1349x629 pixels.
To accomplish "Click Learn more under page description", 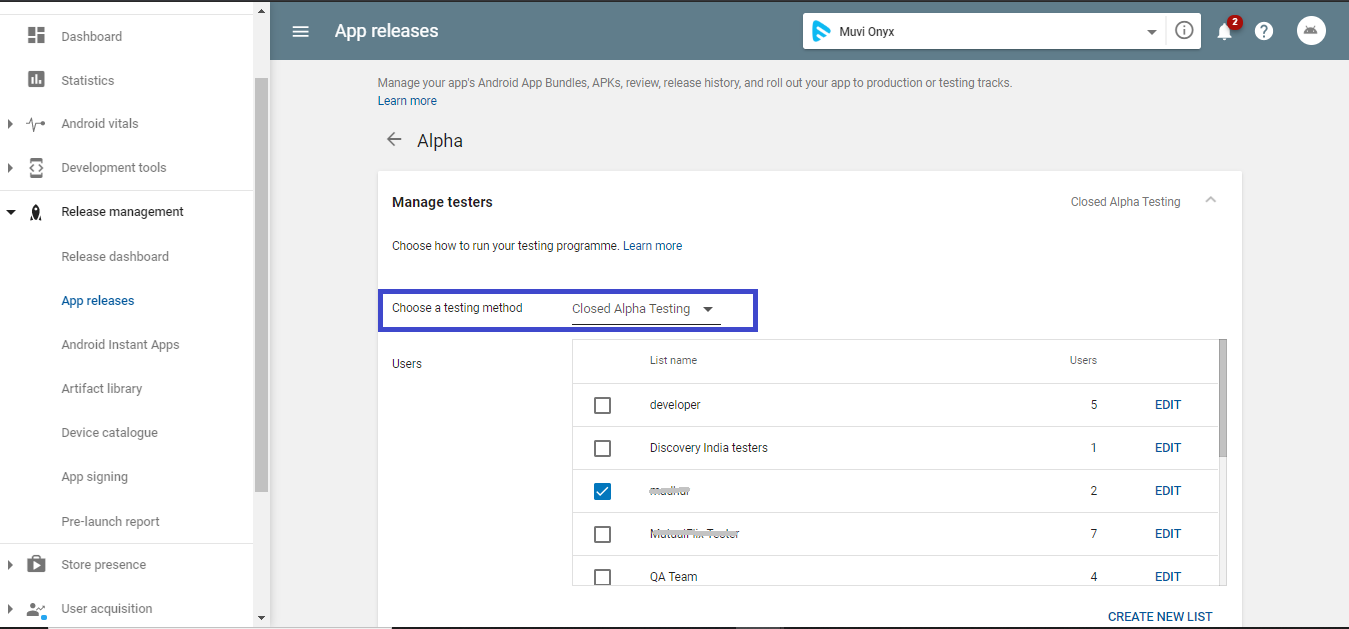I will [407, 101].
